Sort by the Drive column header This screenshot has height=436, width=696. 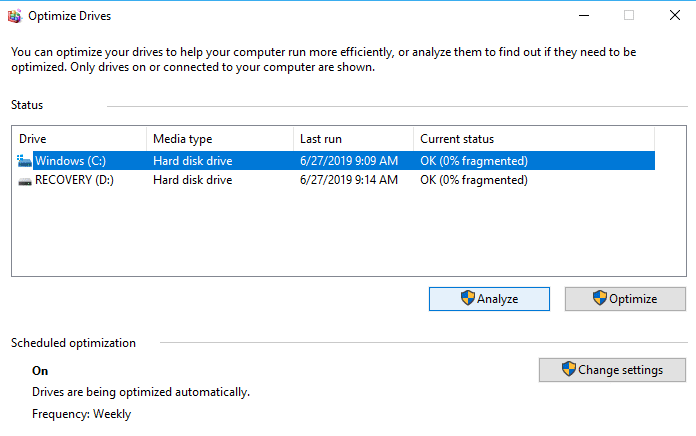(80, 139)
